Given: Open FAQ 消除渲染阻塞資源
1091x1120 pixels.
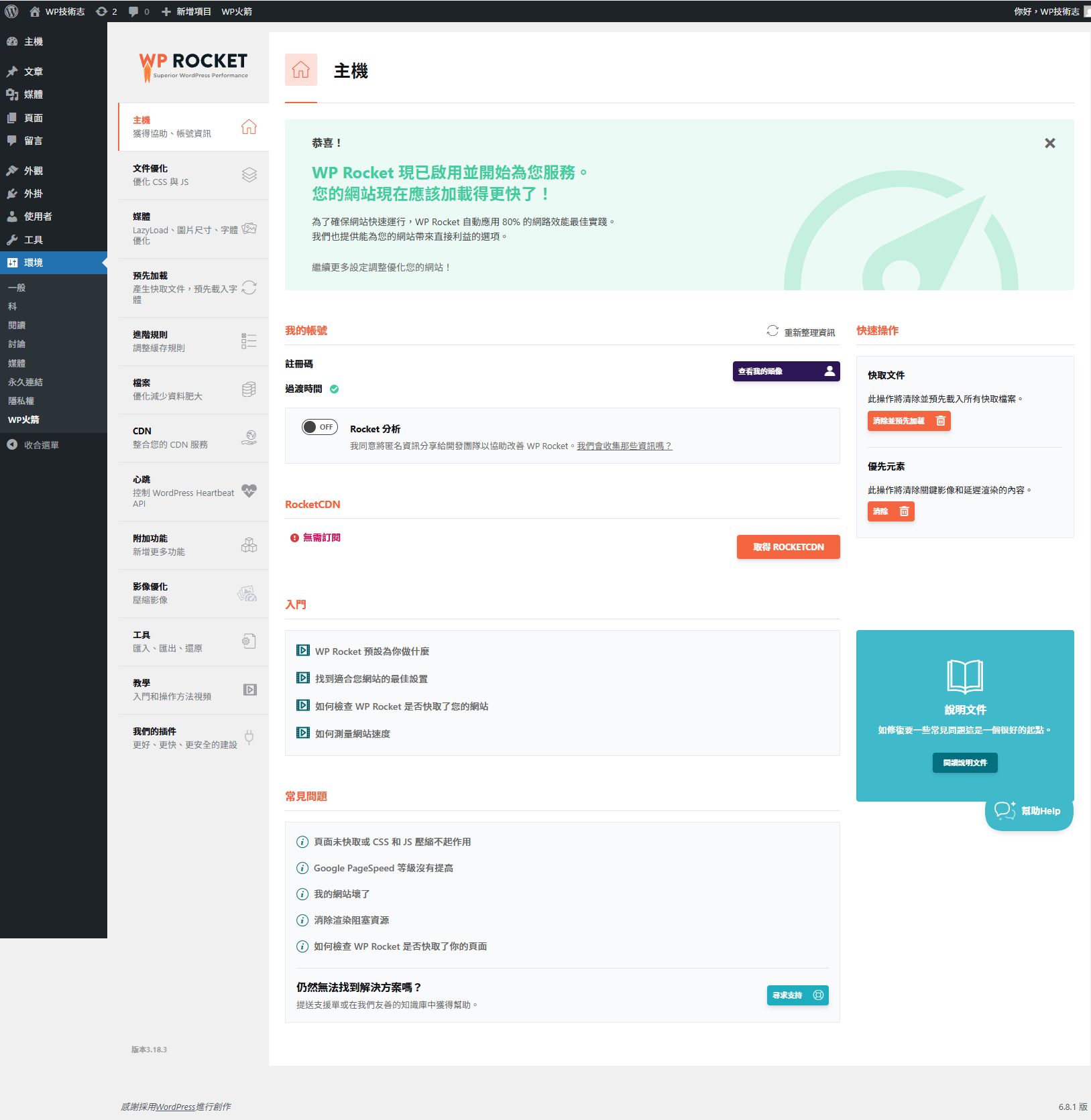Looking at the screenshot, I should point(351,920).
